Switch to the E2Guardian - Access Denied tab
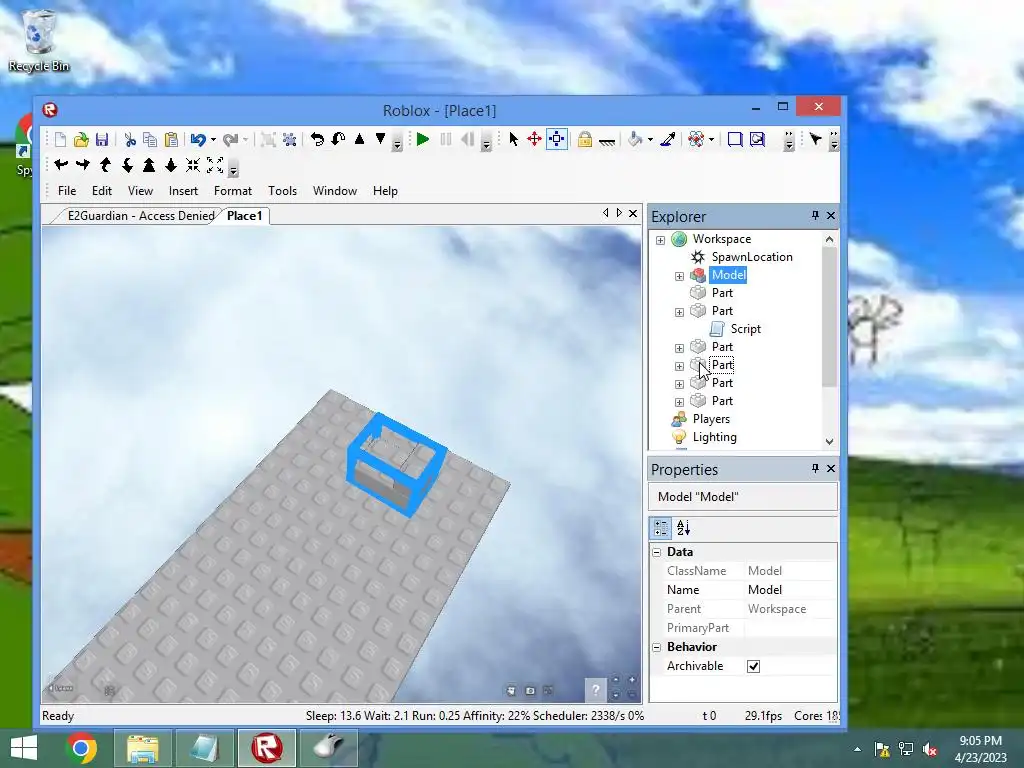Viewport: 1024px width, 768px height. pos(141,216)
